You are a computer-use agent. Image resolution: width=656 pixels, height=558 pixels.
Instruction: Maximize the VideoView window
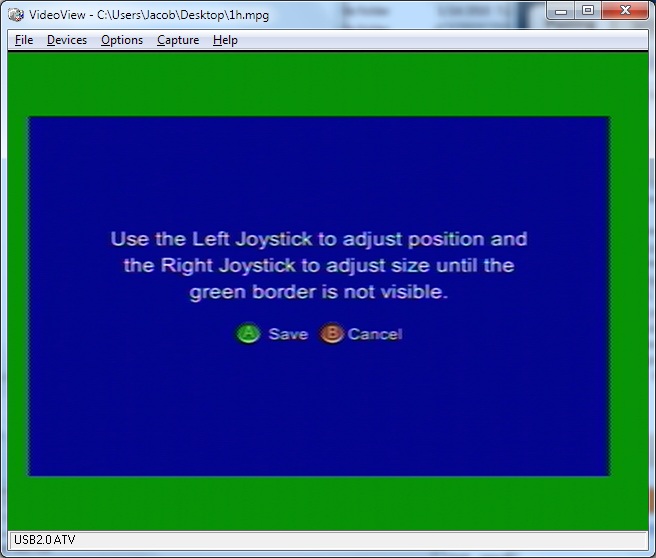[x=588, y=10]
